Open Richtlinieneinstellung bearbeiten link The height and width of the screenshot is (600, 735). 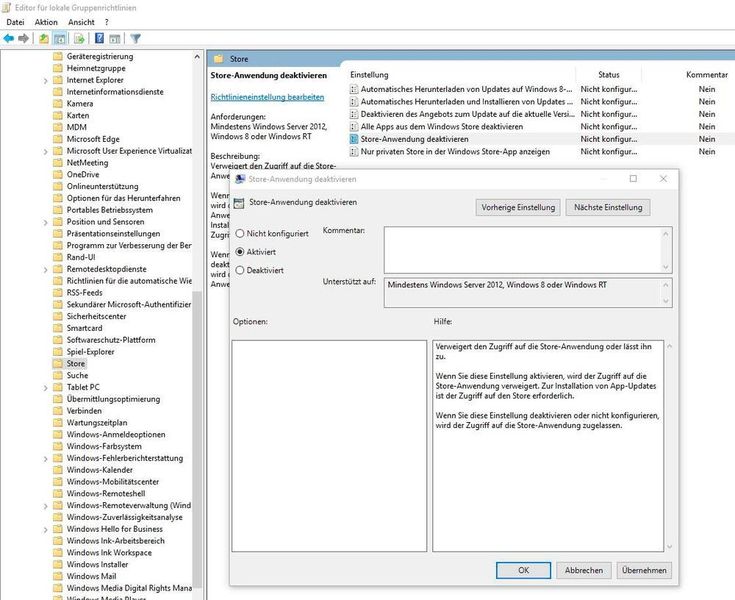[x=267, y=97]
